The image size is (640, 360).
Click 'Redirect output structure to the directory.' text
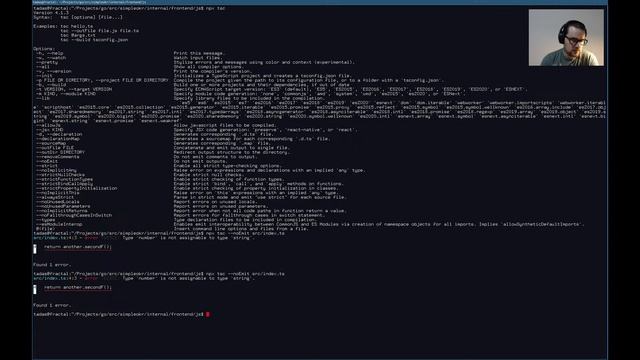[231, 152]
